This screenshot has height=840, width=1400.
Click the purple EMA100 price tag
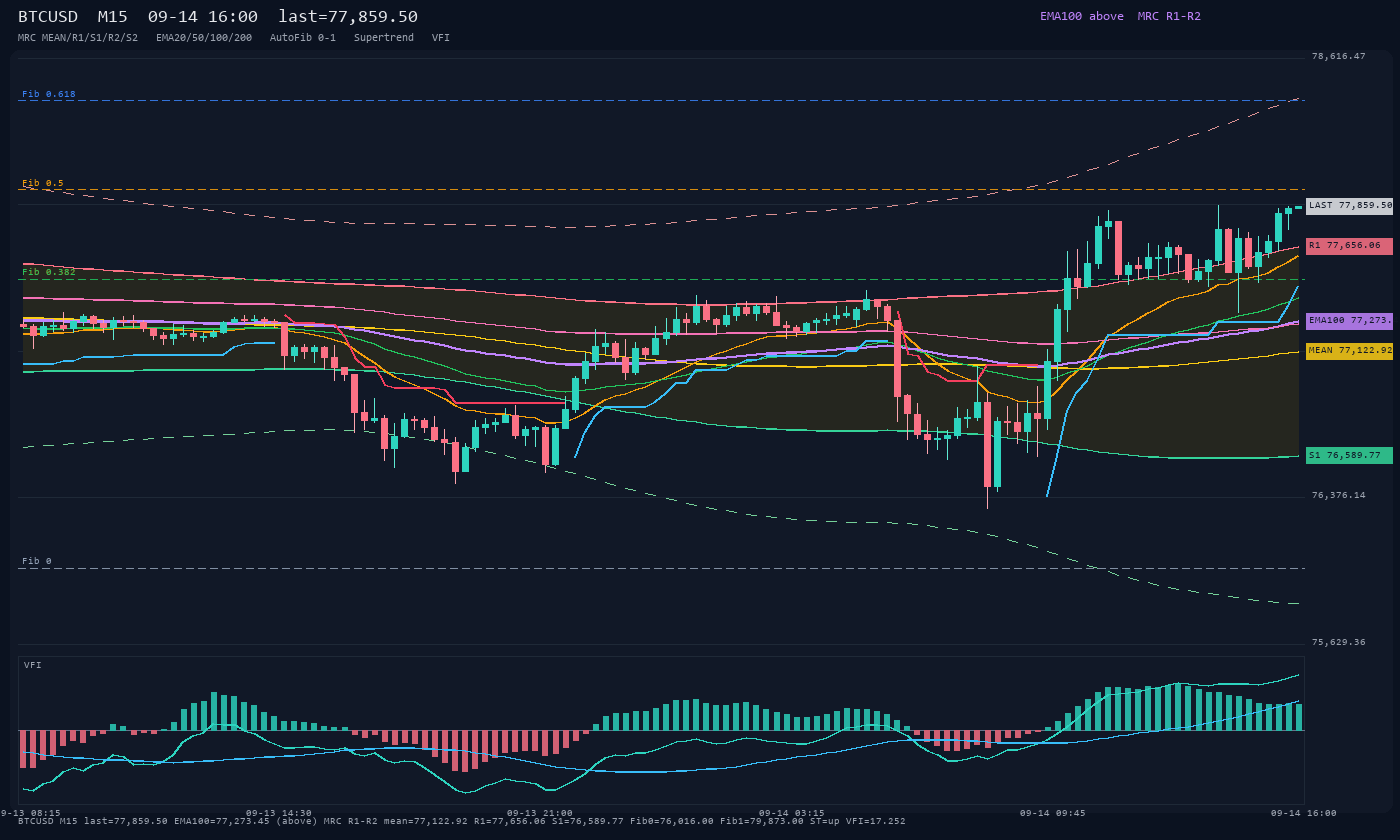tap(1349, 321)
